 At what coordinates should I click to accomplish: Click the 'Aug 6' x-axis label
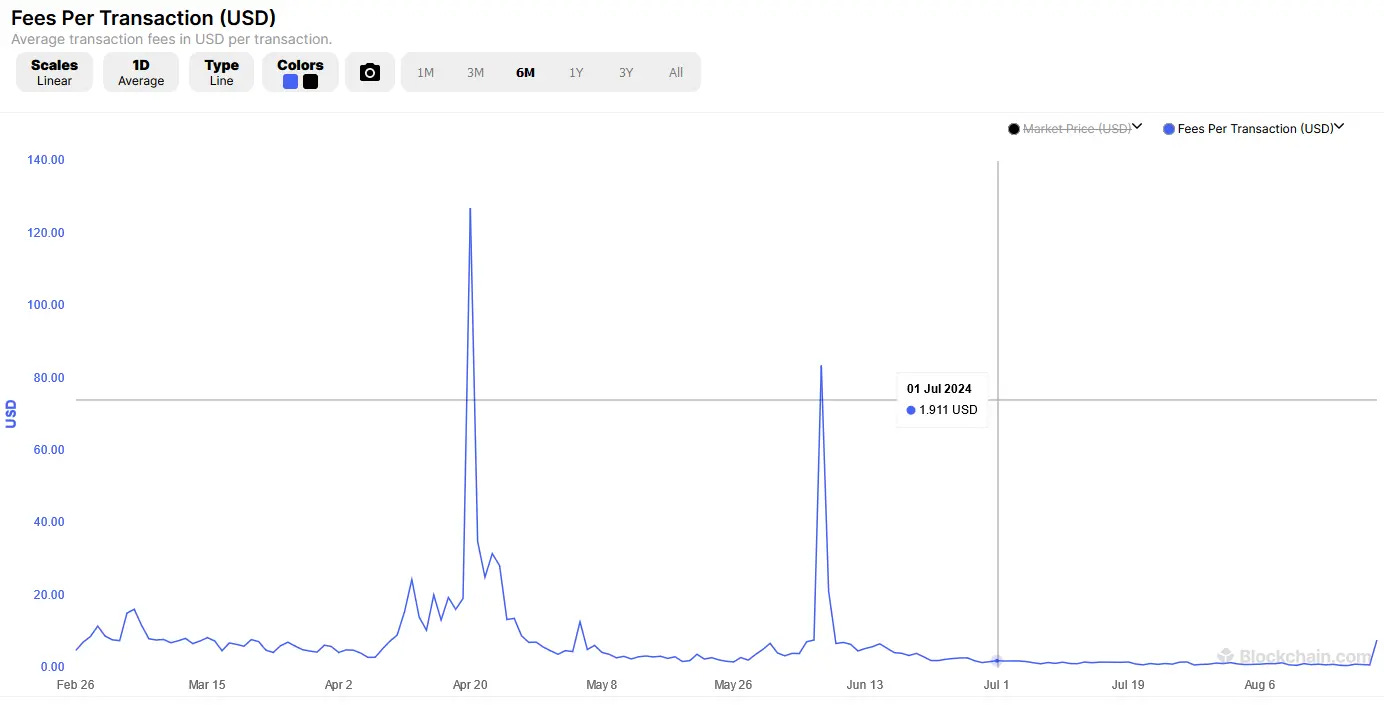click(x=1260, y=685)
